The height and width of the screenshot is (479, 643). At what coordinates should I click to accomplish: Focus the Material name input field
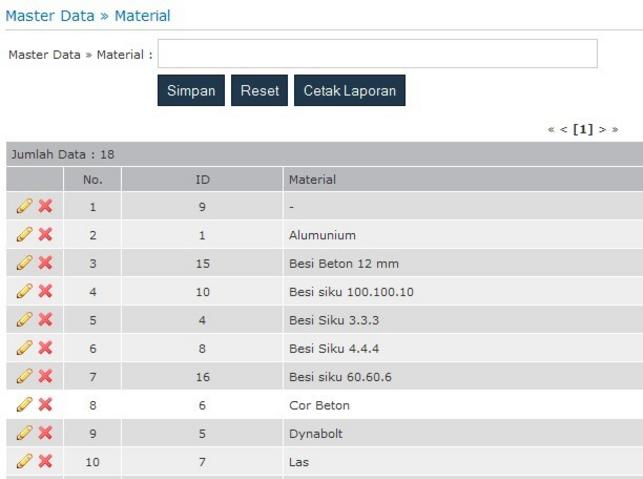(x=377, y=54)
